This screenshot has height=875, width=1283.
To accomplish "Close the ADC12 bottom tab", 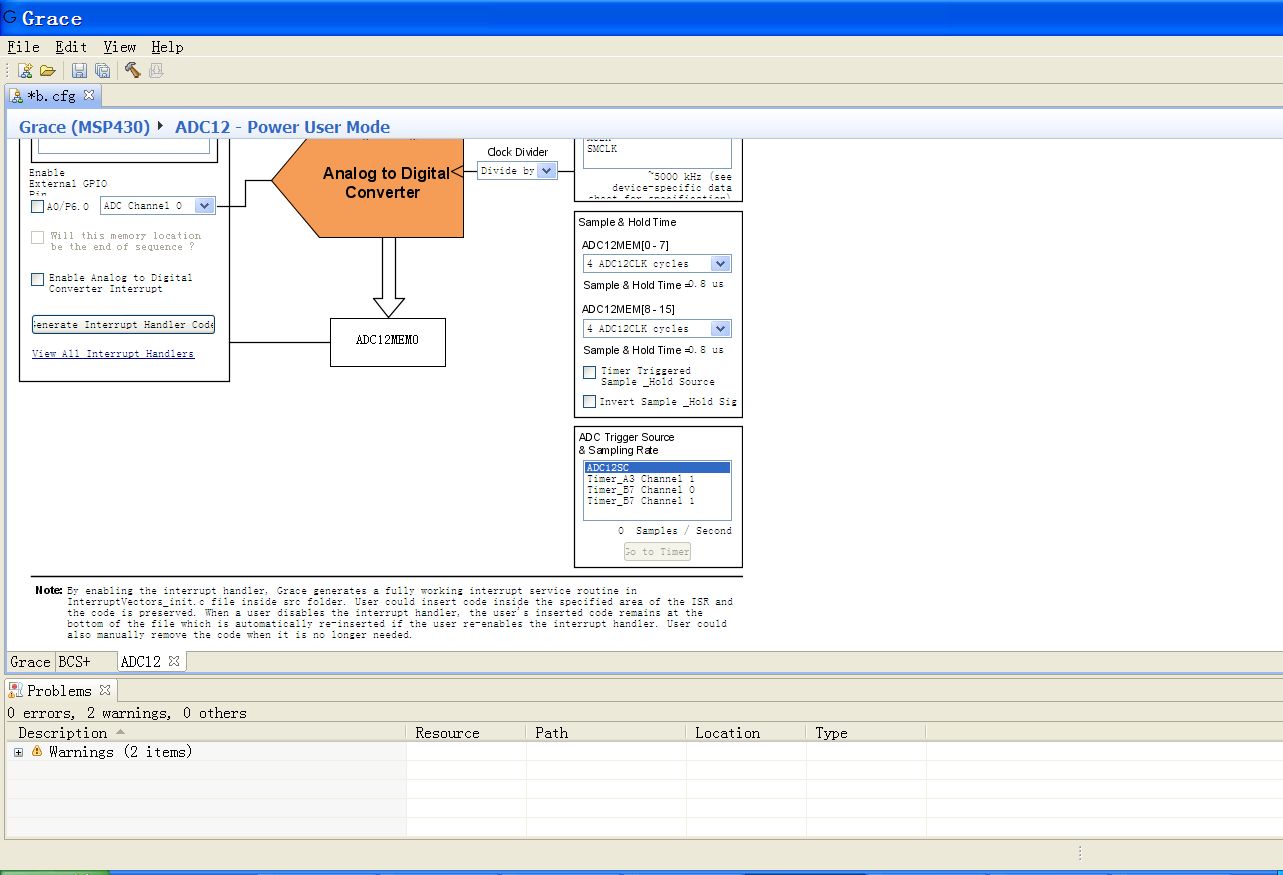I will pyautogui.click(x=173, y=661).
